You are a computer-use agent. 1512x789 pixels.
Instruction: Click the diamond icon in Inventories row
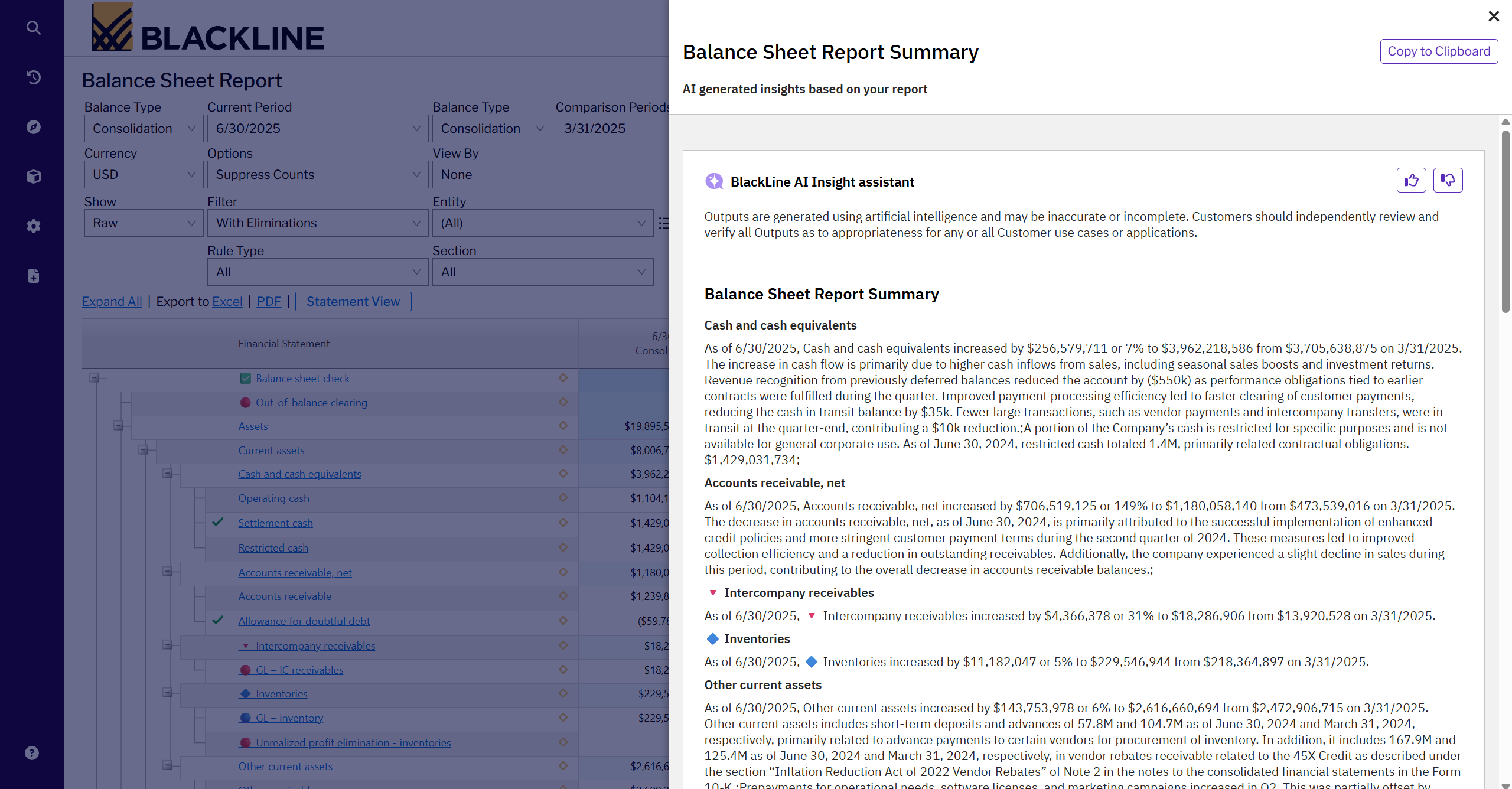click(563, 693)
